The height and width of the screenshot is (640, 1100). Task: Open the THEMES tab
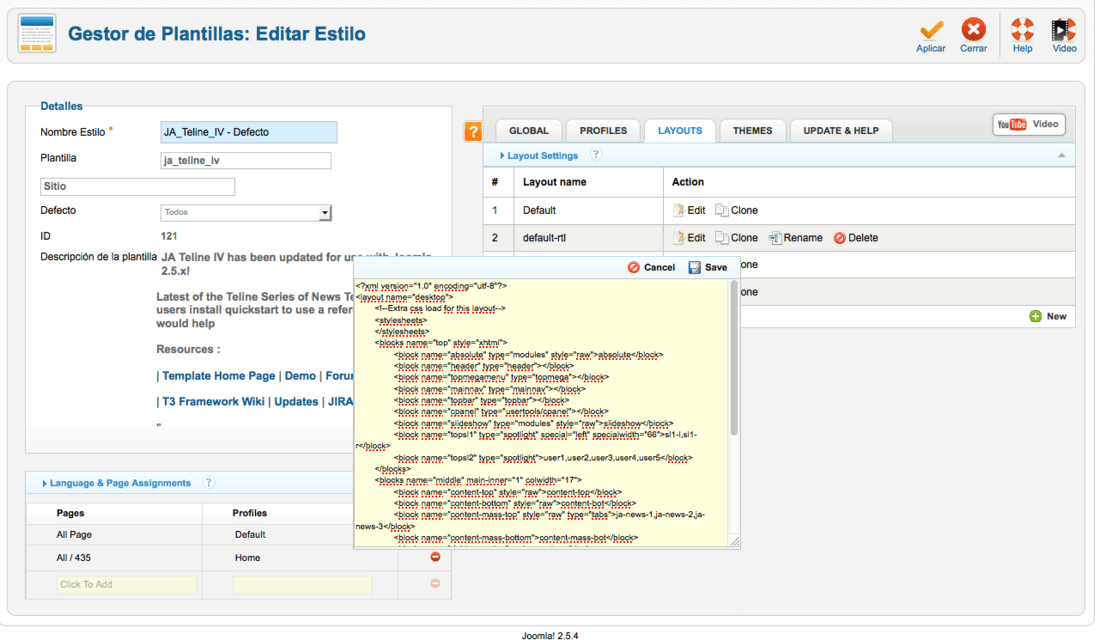[x=753, y=131]
